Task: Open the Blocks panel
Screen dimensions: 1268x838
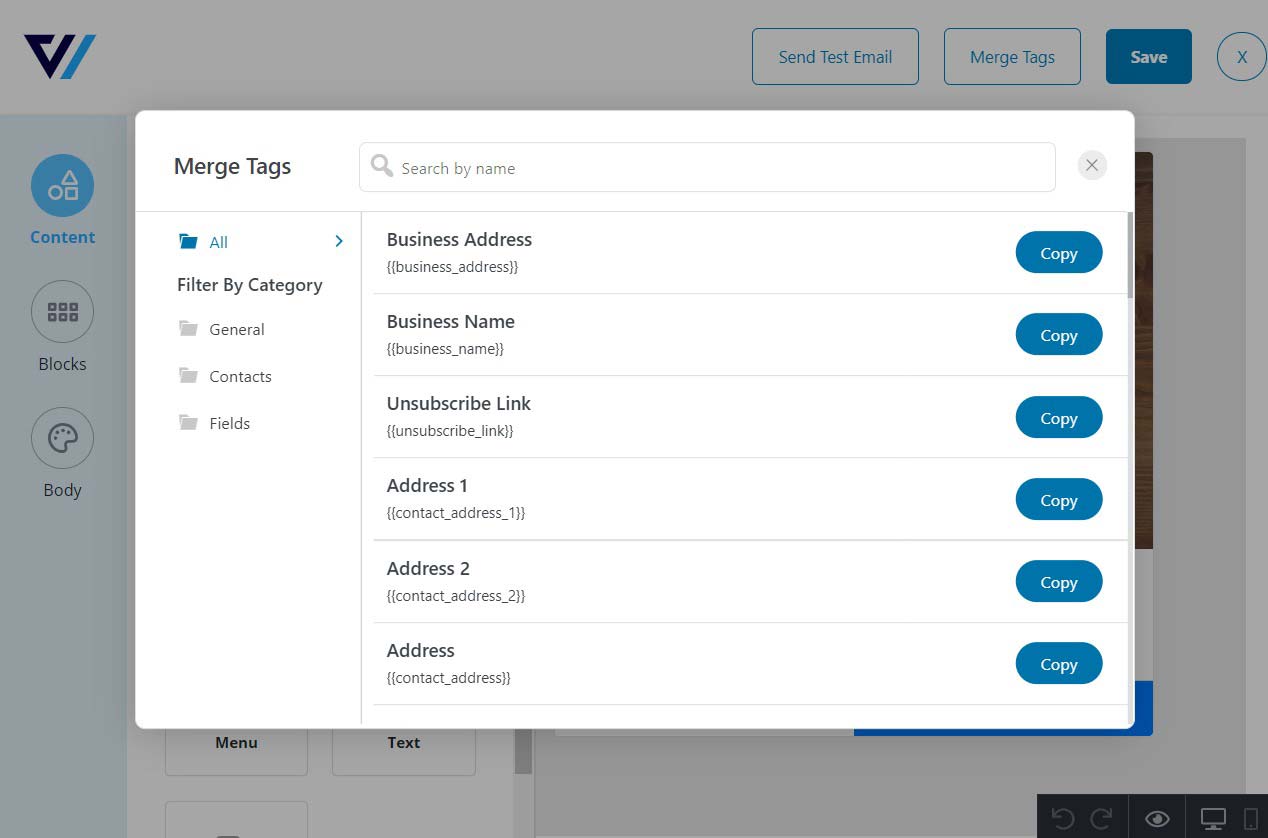Action: (62, 311)
